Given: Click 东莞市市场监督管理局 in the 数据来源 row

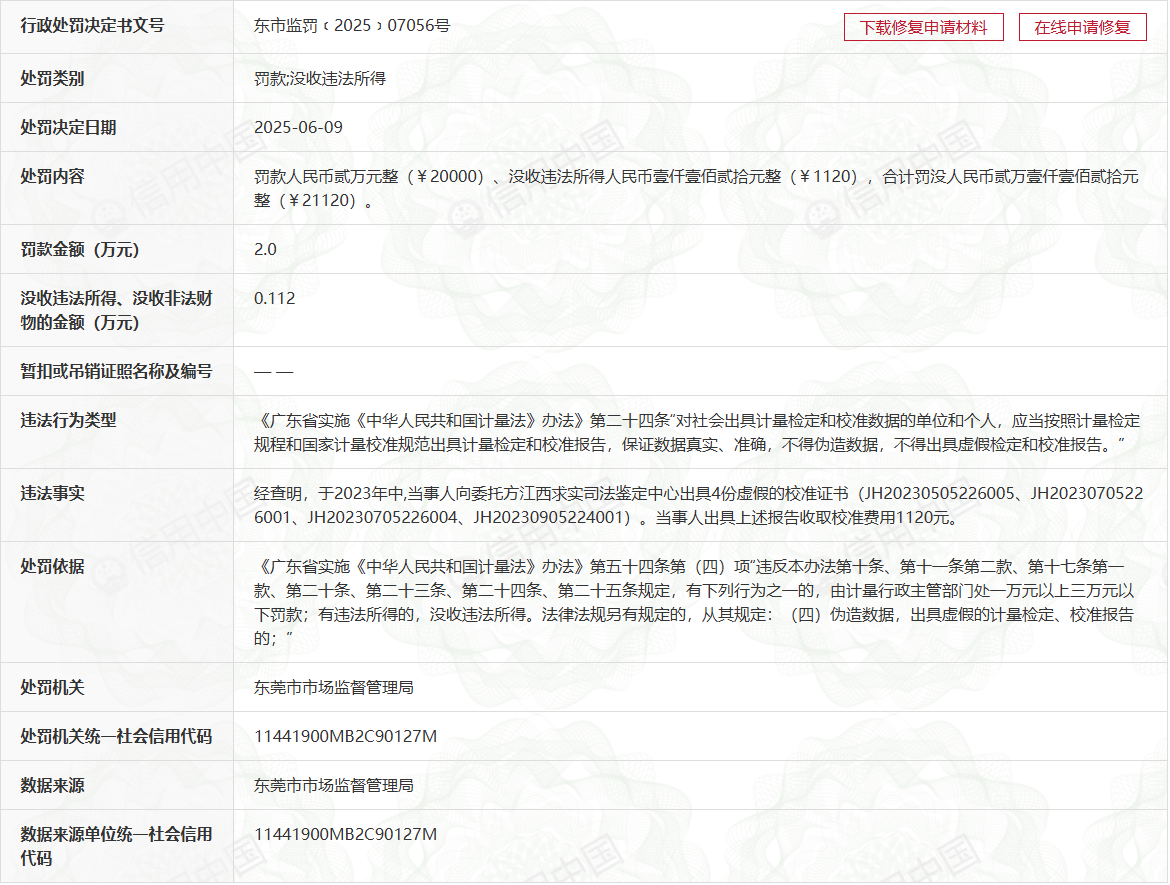Looking at the screenshot, I should coord(334,786).
